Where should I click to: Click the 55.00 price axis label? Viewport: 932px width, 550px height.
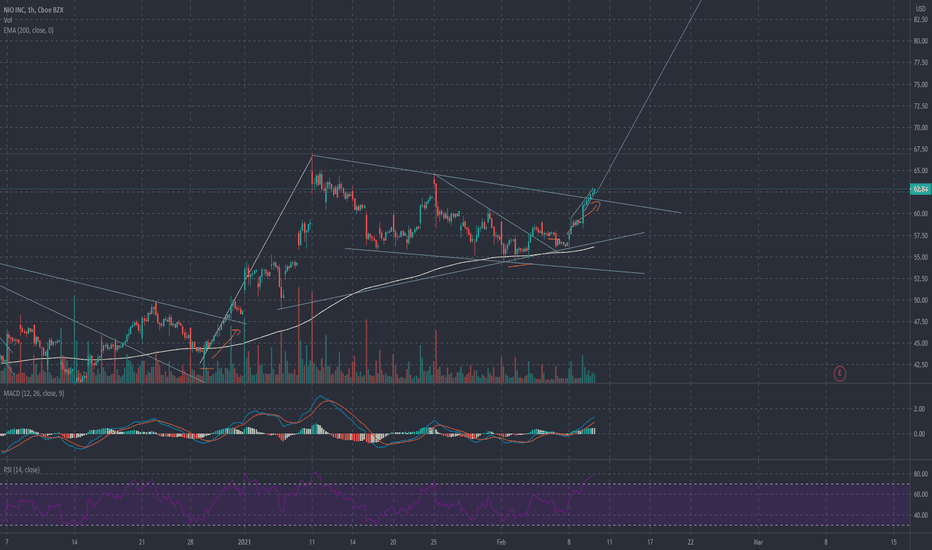(921, 257)
